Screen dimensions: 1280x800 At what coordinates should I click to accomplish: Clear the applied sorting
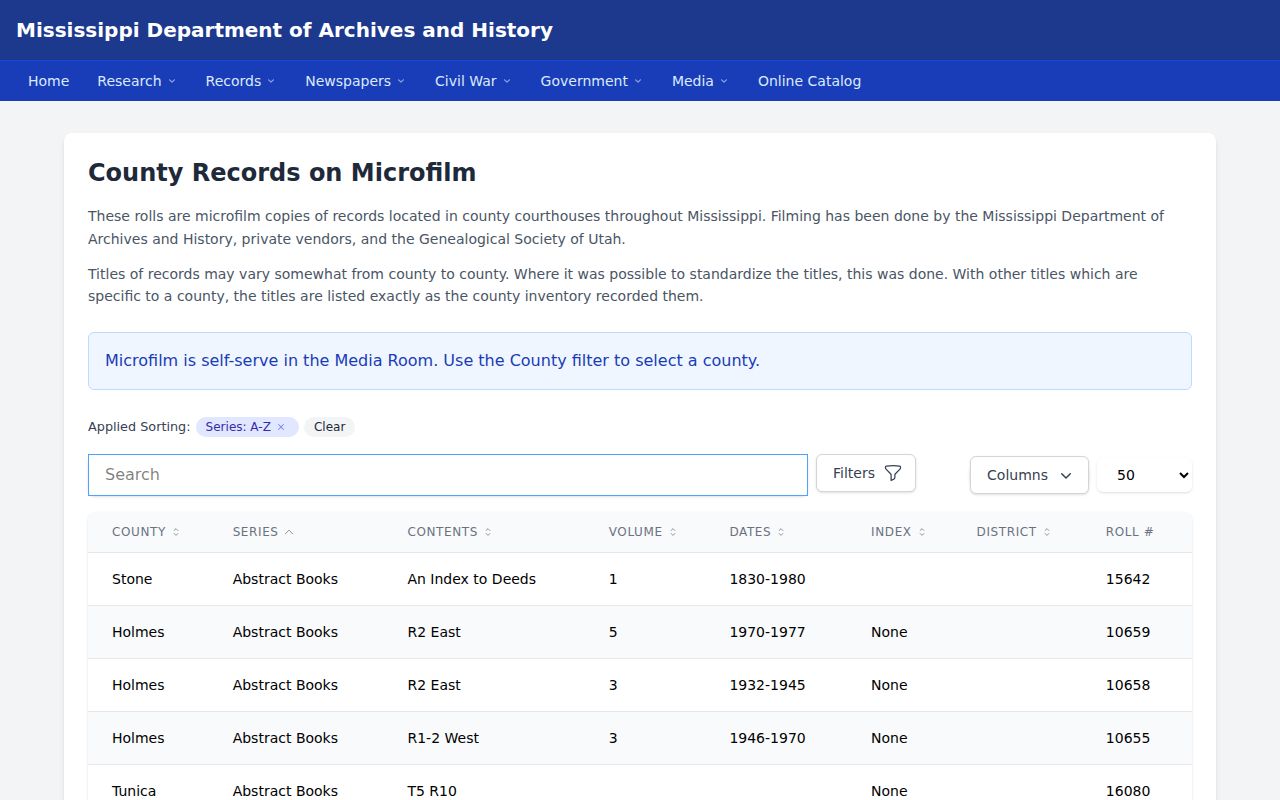(329, 427)
